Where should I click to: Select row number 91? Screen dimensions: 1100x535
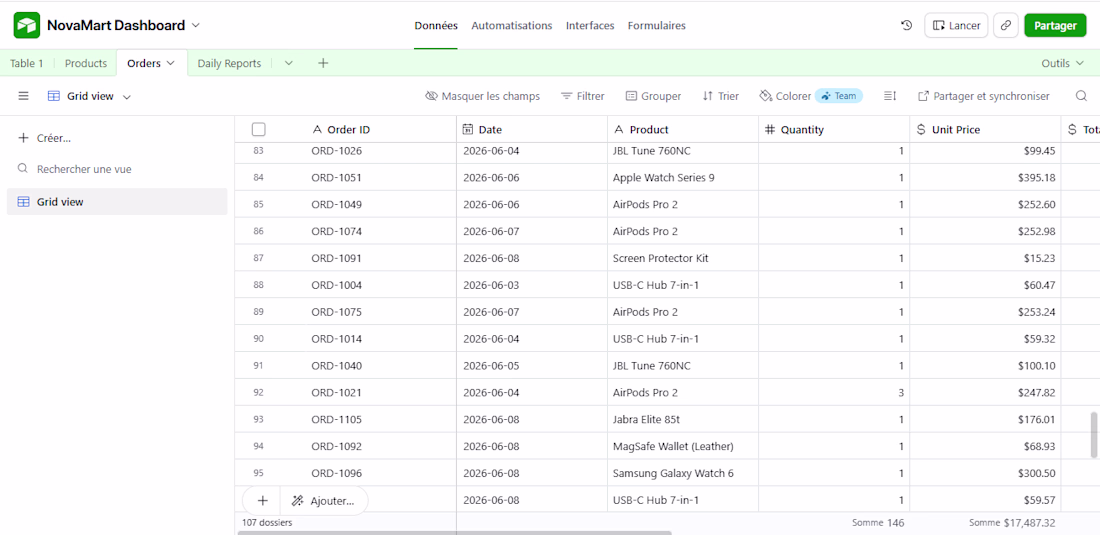[x=258, y=366]
